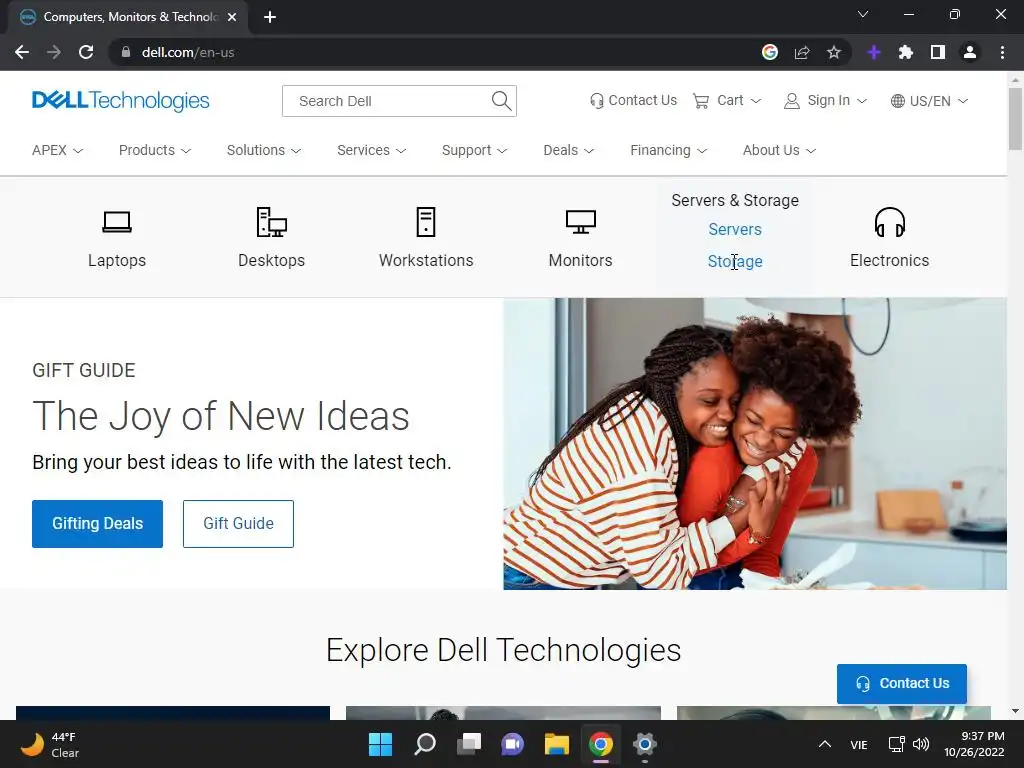Open the US/EN region selector
Viewport: 1024px width, 768px height.
[929, 101]
